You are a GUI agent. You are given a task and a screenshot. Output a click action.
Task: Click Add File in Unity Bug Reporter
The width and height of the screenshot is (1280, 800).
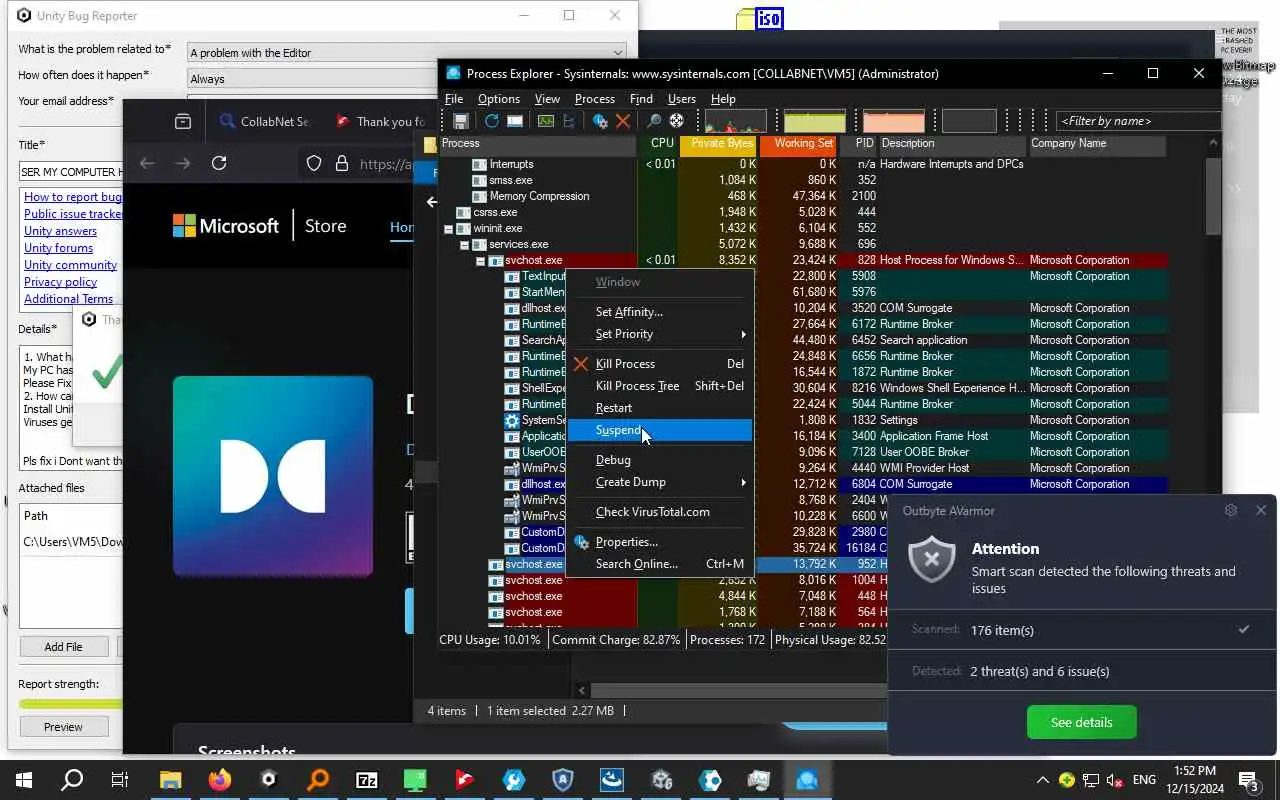(x=63, y=647)
